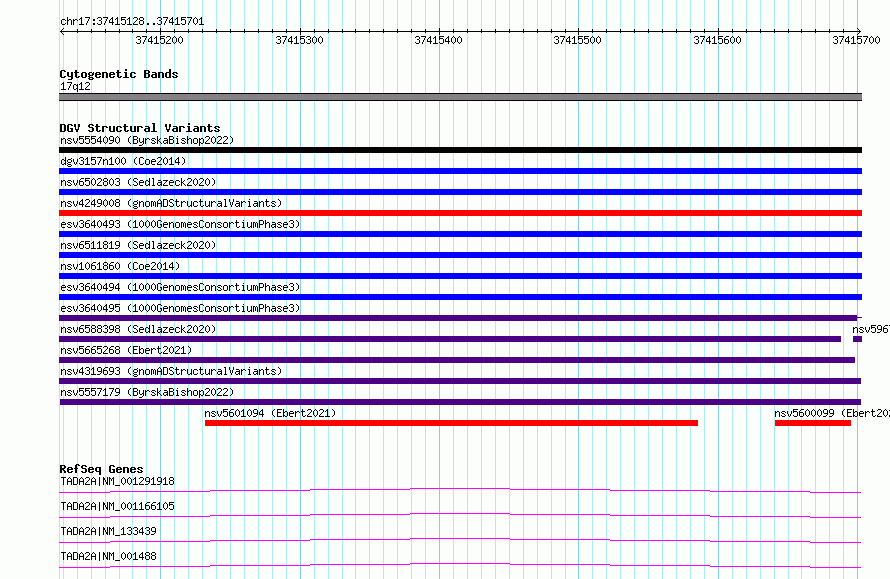Click the gray 17q12 cytogenetic band bar

tap(460, 97)
